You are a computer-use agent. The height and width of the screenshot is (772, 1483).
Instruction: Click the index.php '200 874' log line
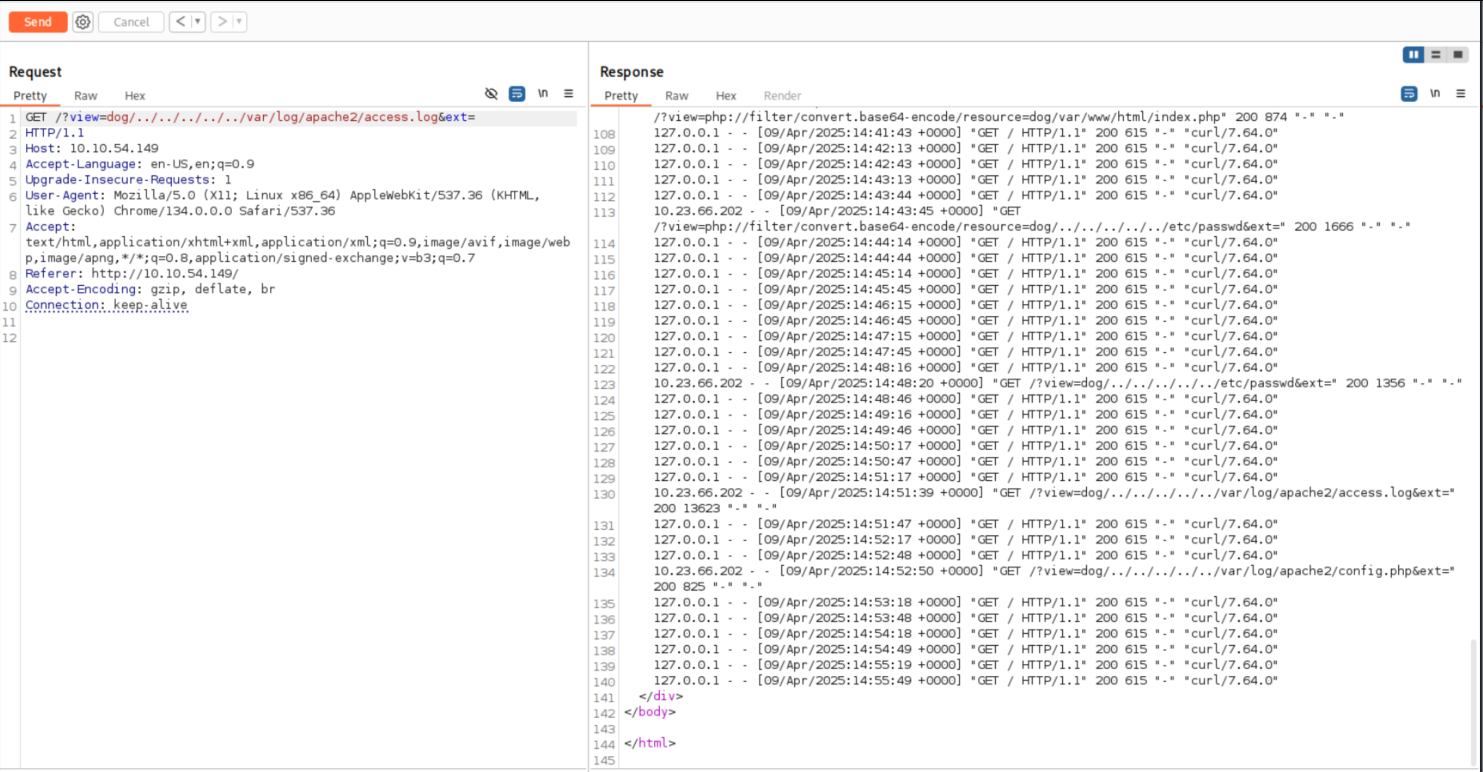tap(999, 117)
